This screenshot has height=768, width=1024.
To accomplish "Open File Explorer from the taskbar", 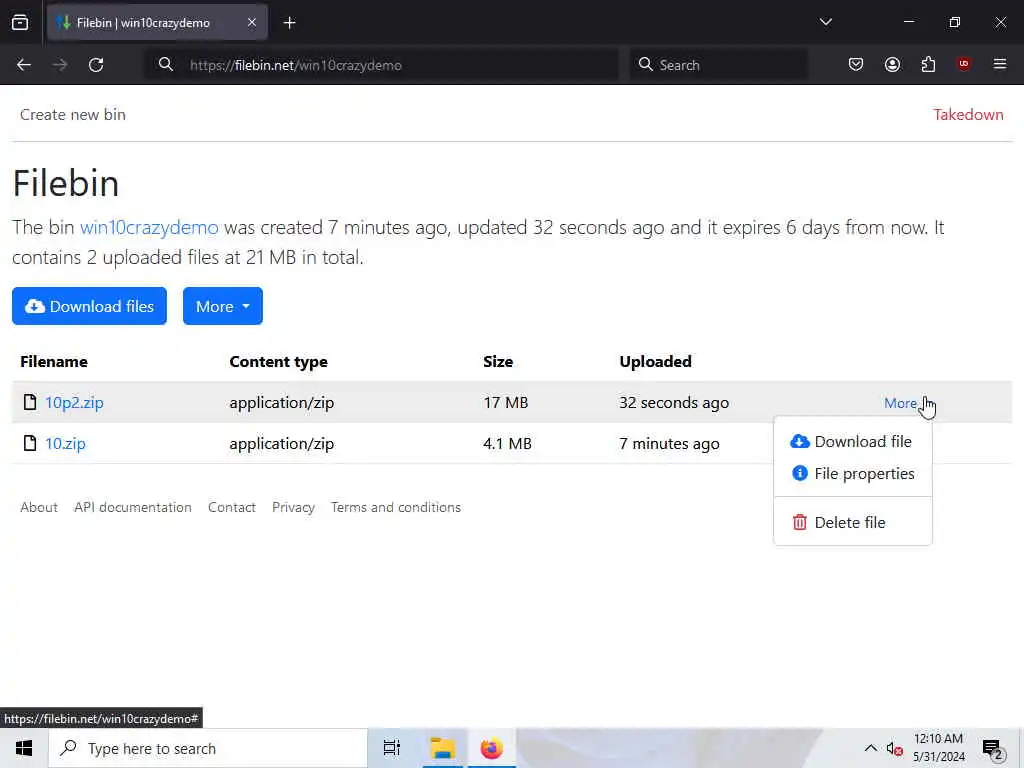I will [442, 748].
